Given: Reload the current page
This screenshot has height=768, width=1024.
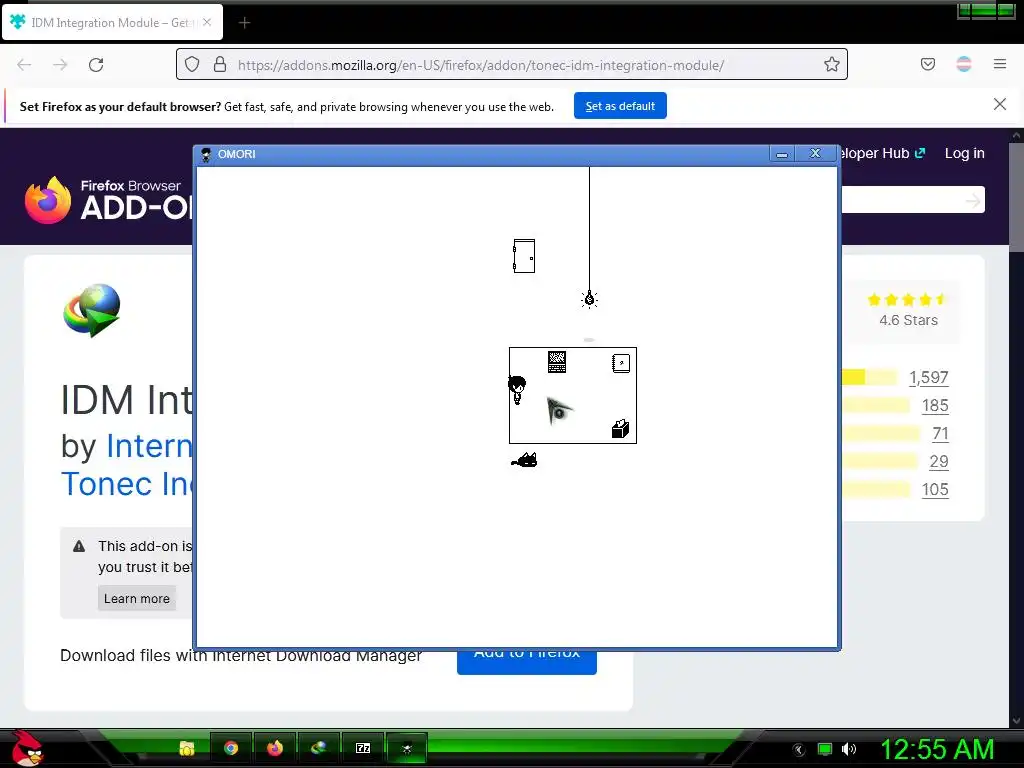Looking at the screenshot, I should coord(96,65).
